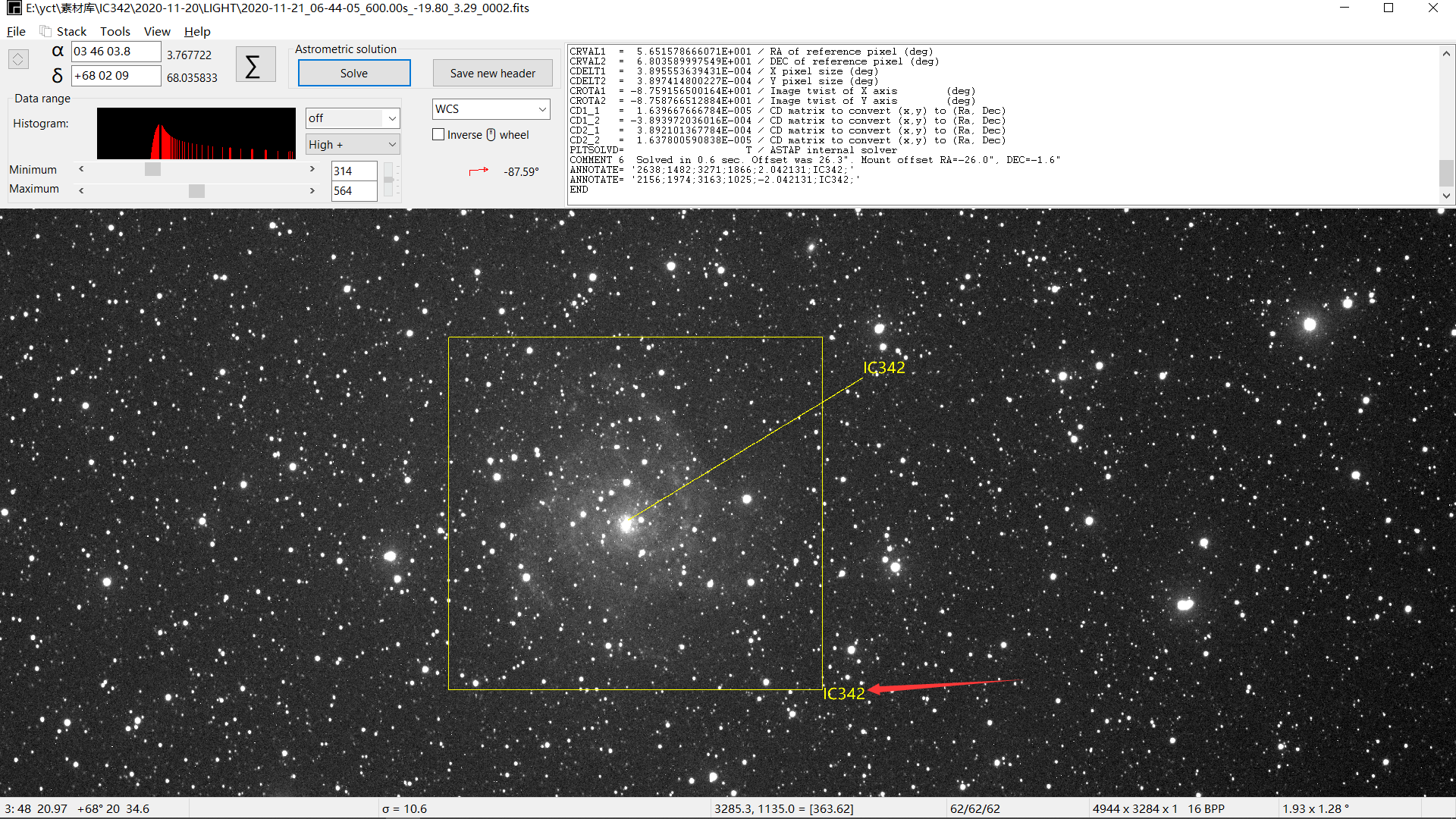The height and width of the screenshot is (819, 1456).
Task: Click the red histogram graph
Action: [196, 133]
